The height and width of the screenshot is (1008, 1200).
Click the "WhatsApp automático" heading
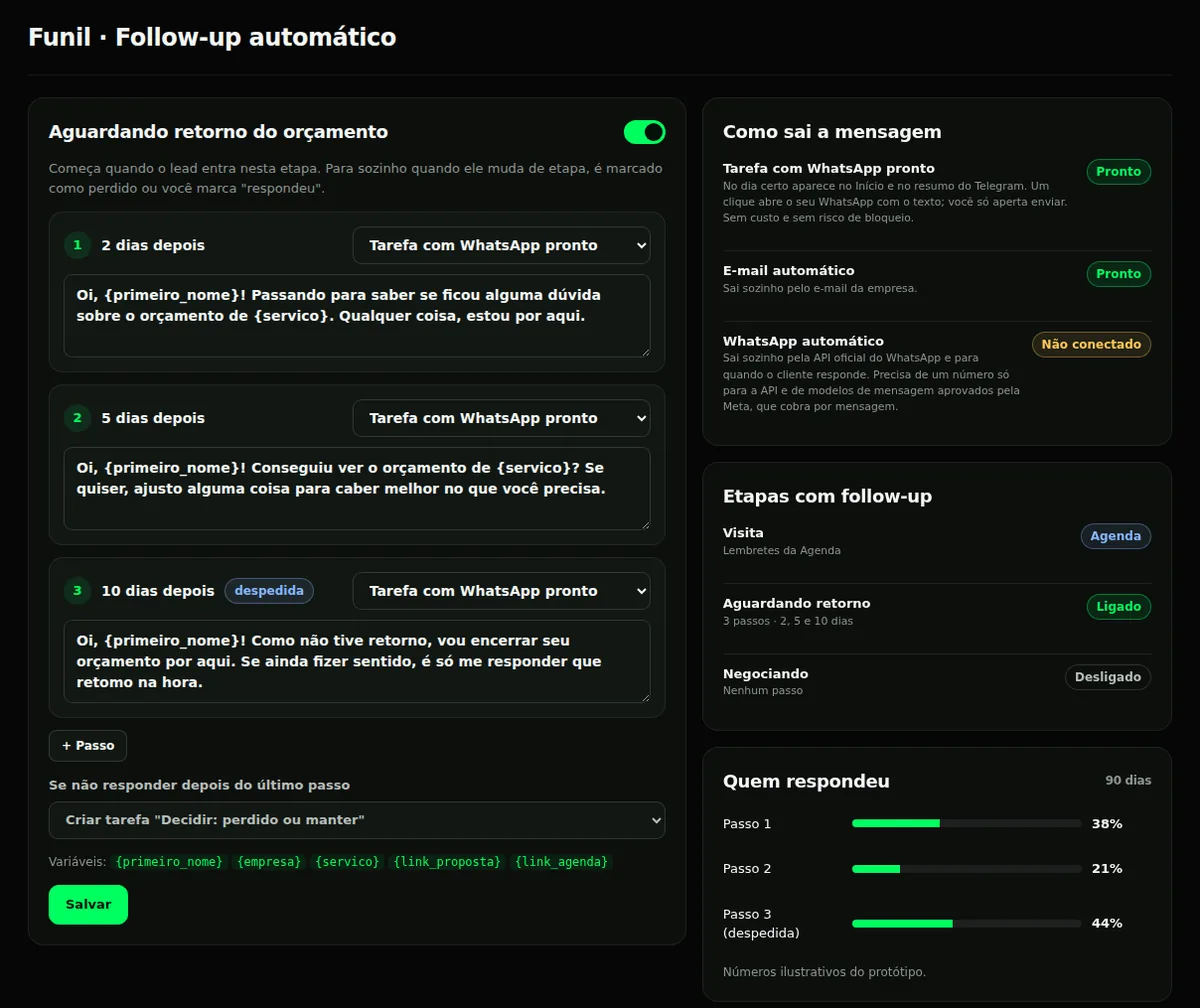[x=804, y=342]
